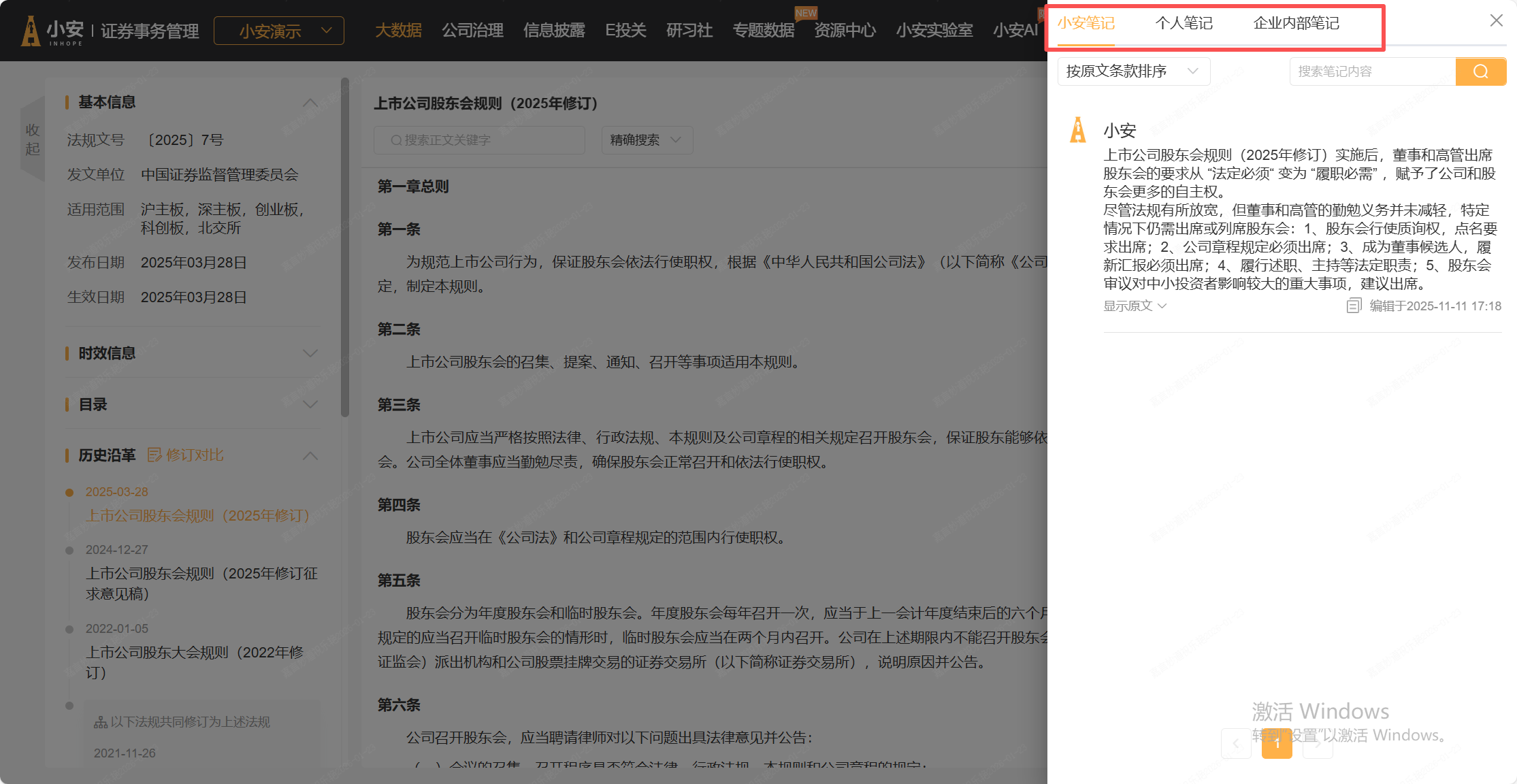Go to next page of notes
The height and width of the screenshot is (784, 1517).
pyautogui.click(x=1318, y=744)
